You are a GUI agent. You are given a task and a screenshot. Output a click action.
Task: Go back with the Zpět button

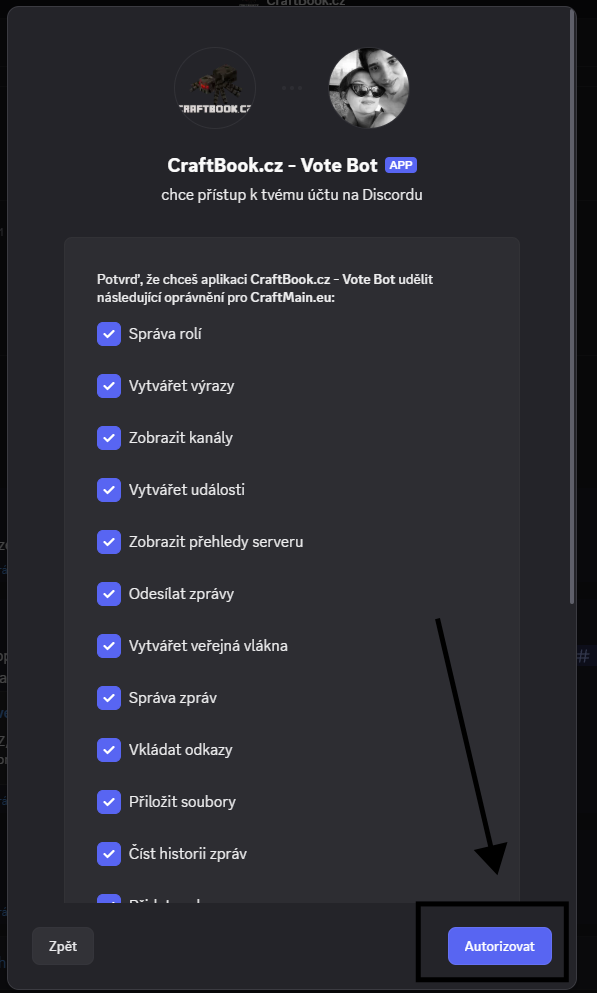(x=63, y=946)
